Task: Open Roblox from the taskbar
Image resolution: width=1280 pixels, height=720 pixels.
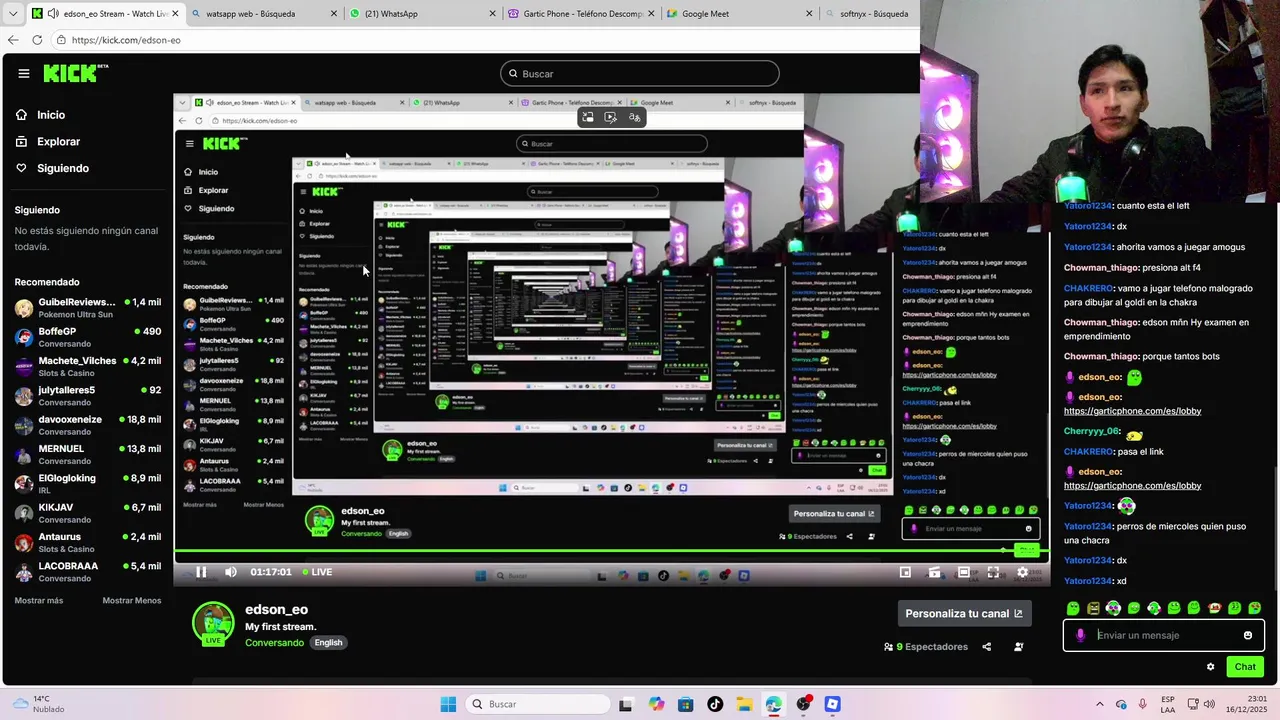Action: coord(832,704)
